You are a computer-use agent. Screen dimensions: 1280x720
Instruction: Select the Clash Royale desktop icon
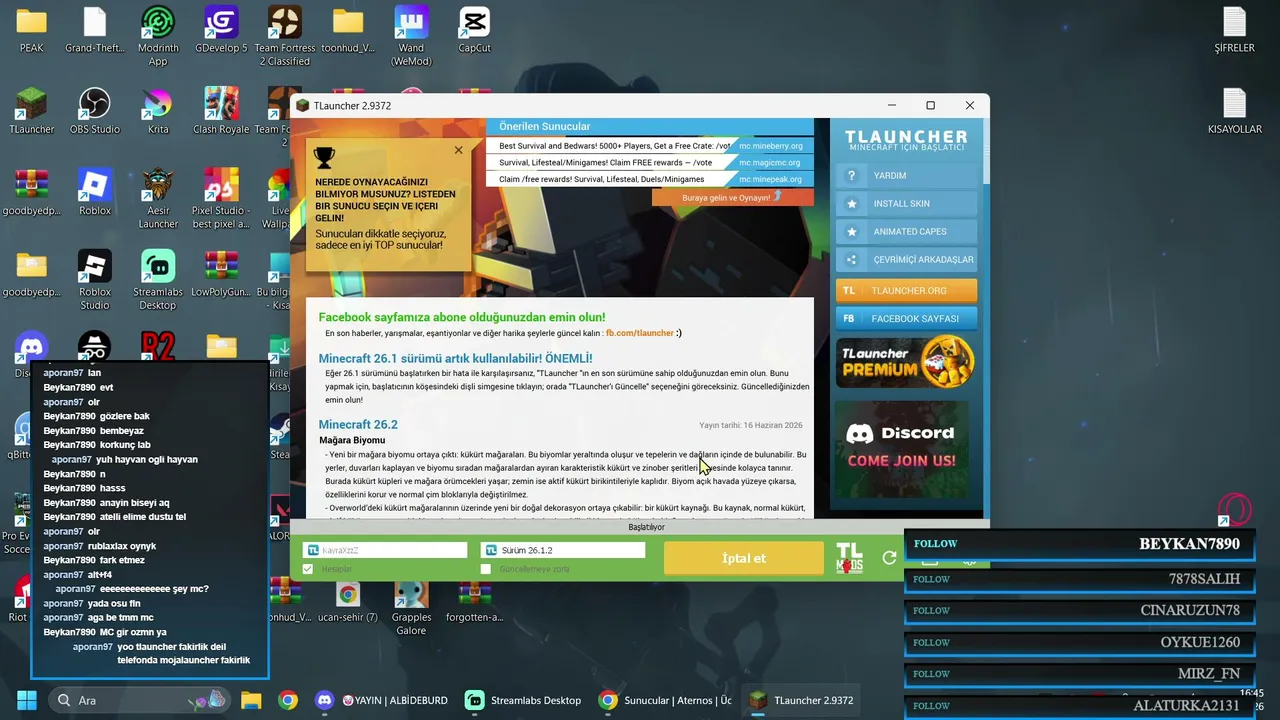click(221, 111)
